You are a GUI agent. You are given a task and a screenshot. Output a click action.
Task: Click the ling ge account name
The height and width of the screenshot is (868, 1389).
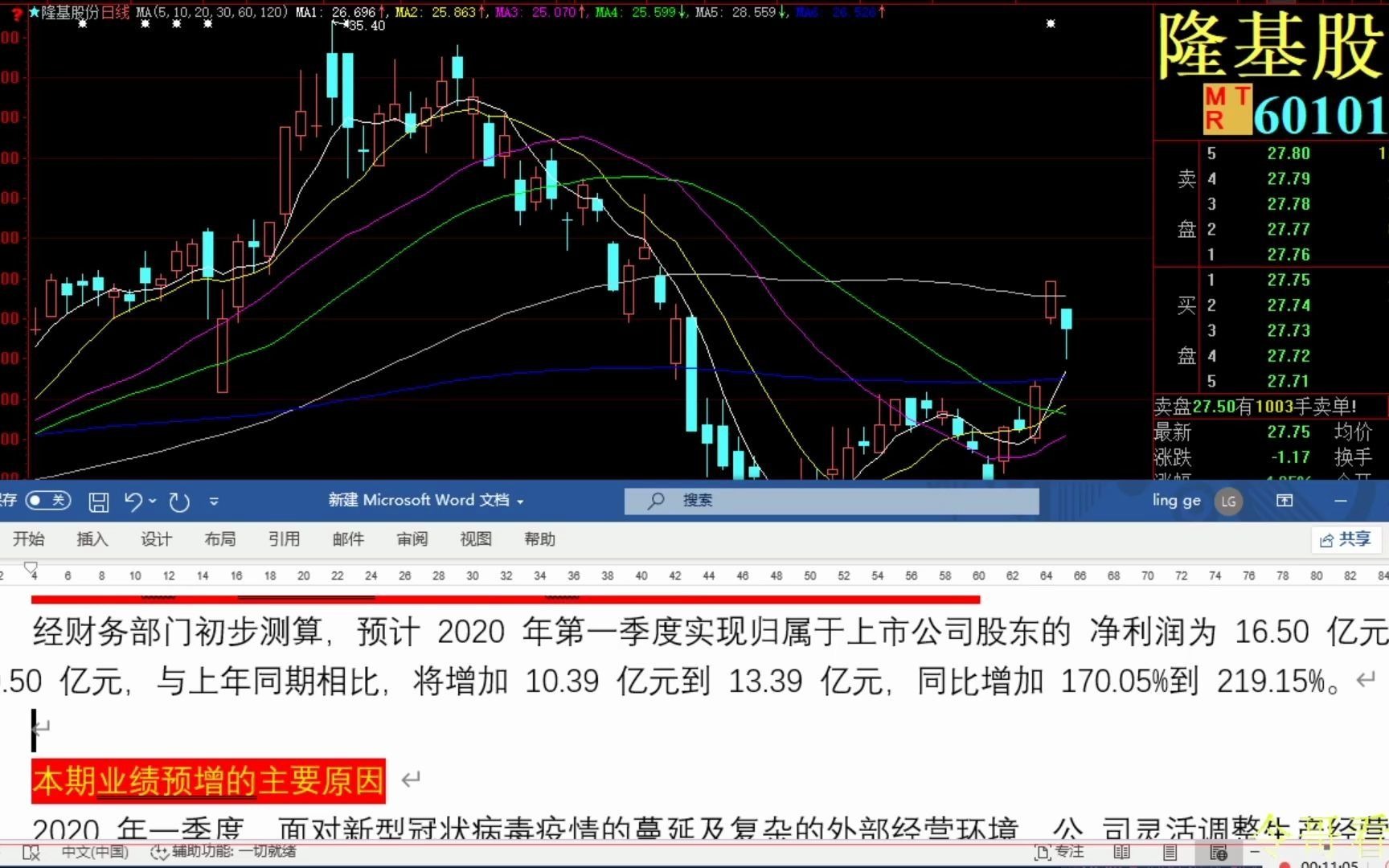[1176, 501]
